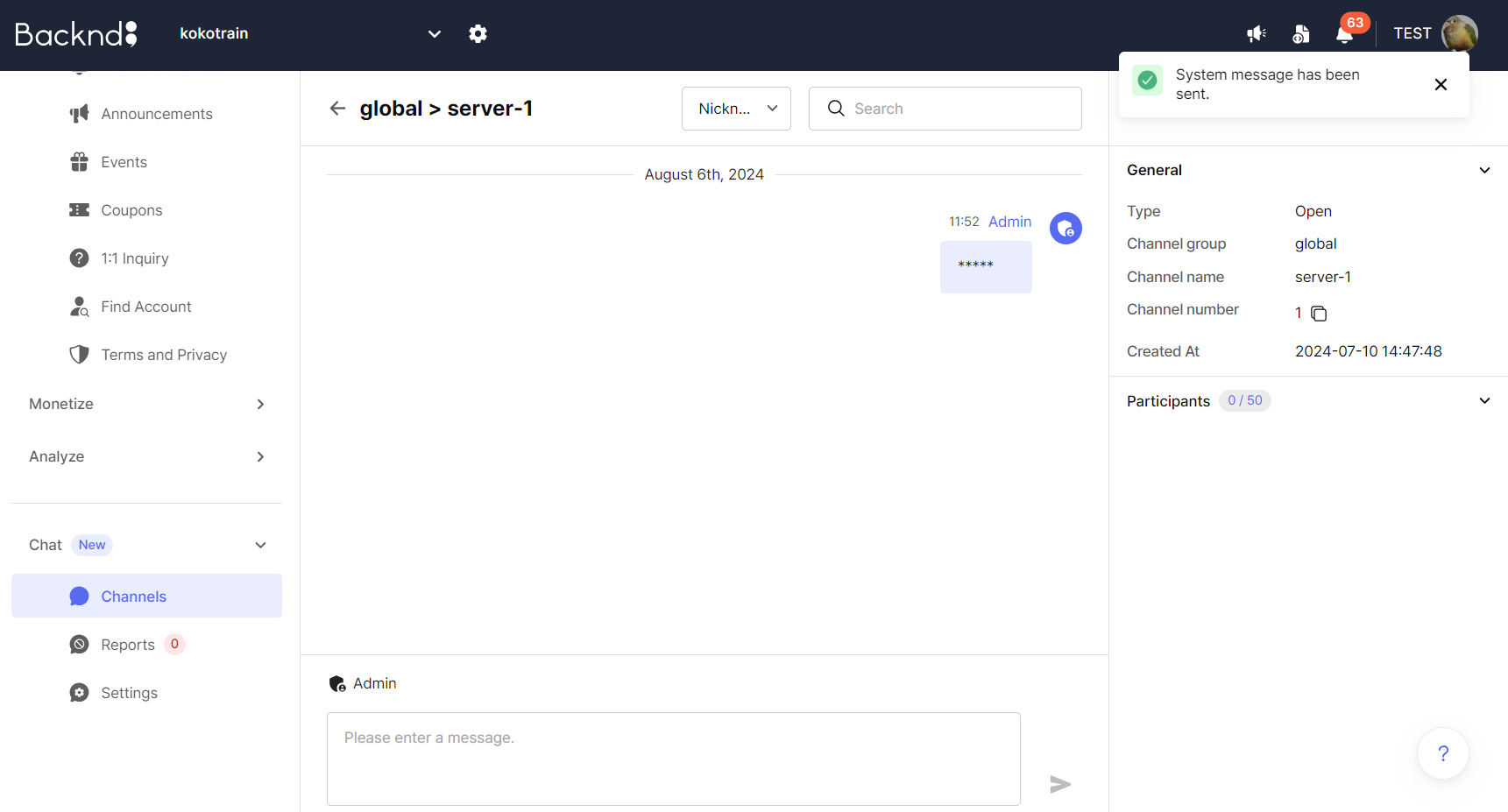Click the 11:52 message timestamp

[x=964, y=222]
